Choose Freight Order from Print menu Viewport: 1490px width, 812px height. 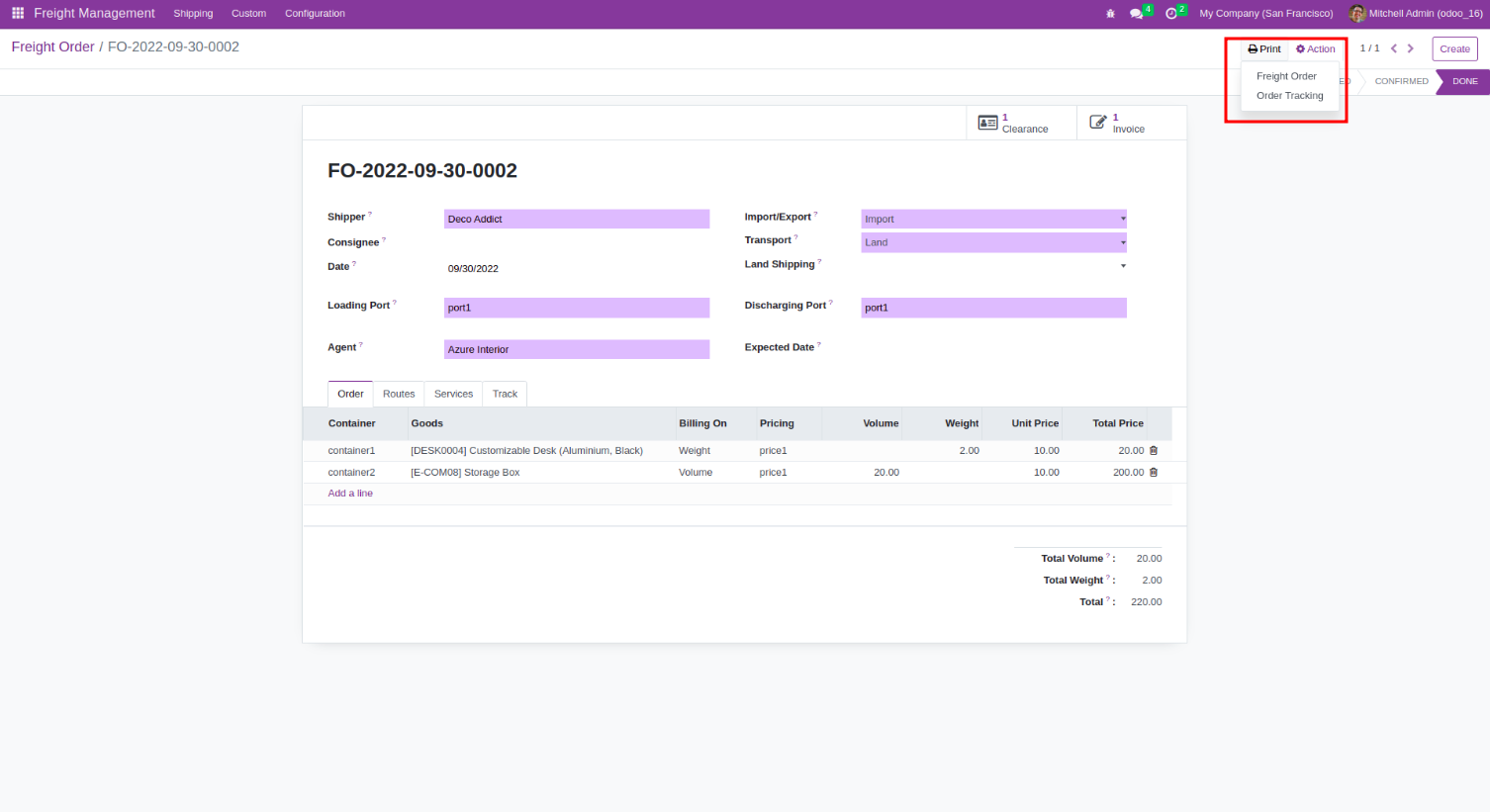(1286, 76)
